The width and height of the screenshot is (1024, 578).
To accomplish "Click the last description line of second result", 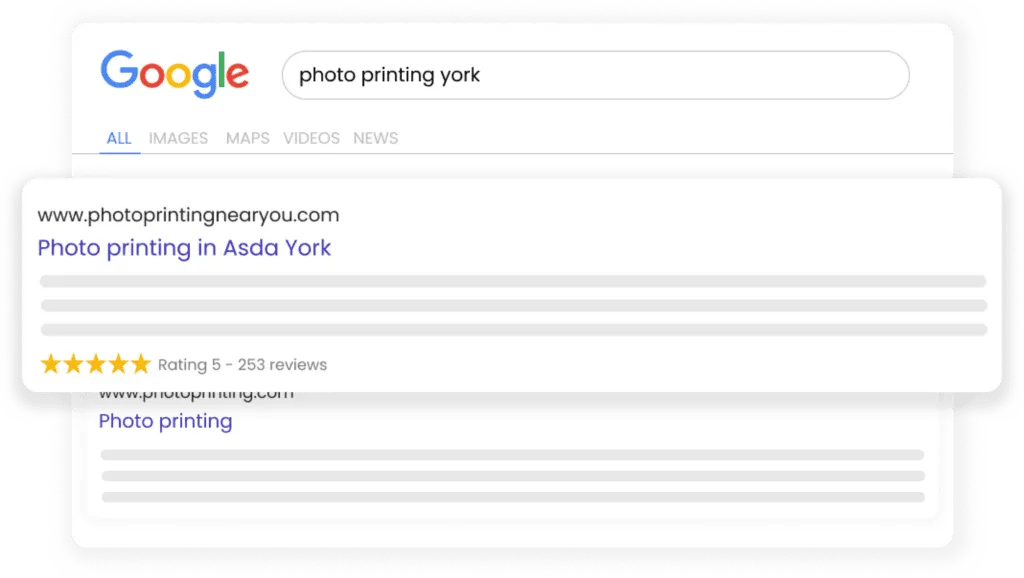I will [x=512, y=496].
